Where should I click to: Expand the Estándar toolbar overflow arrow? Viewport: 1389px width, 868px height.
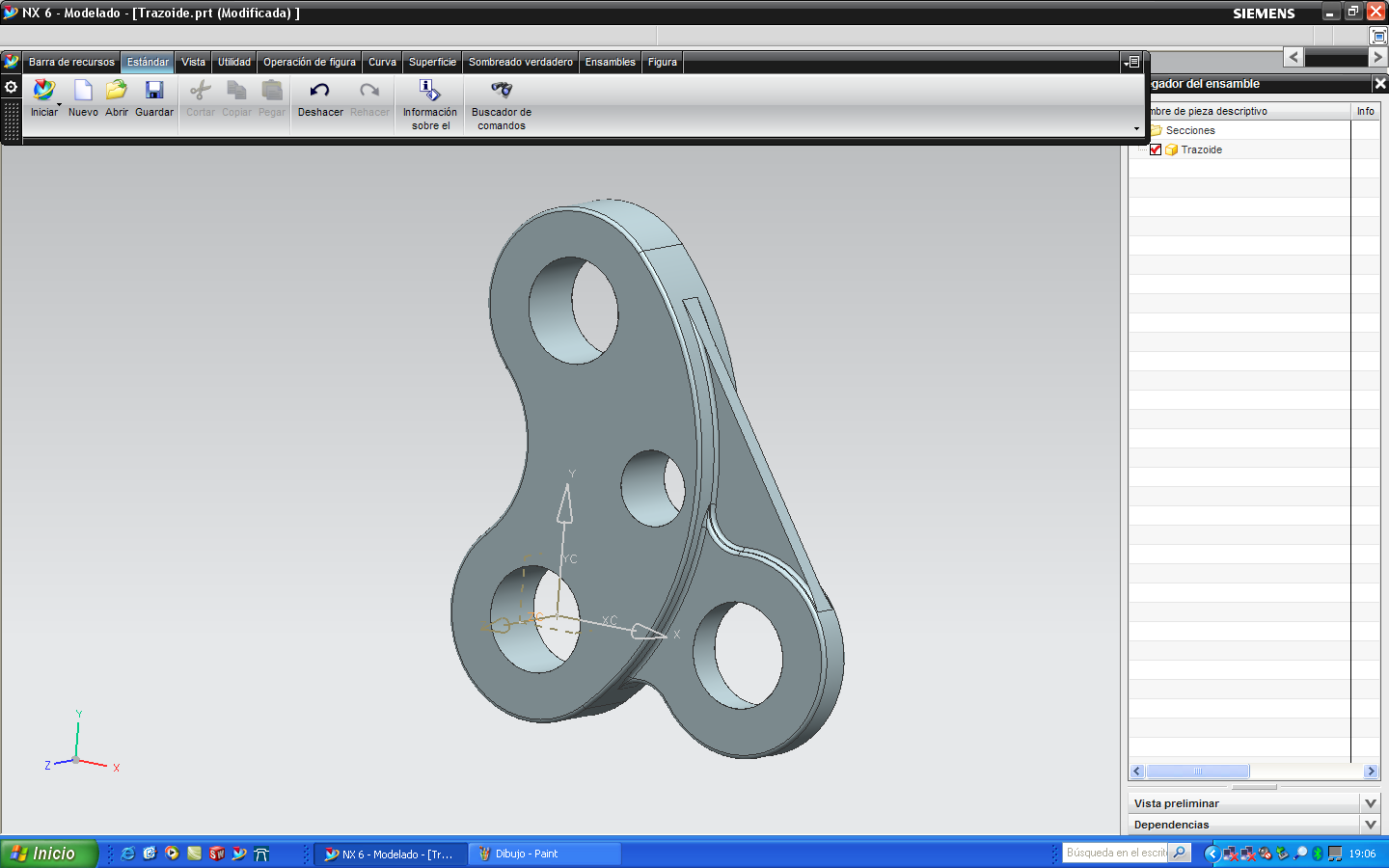pyautogui.click(x=1136, y=129)
